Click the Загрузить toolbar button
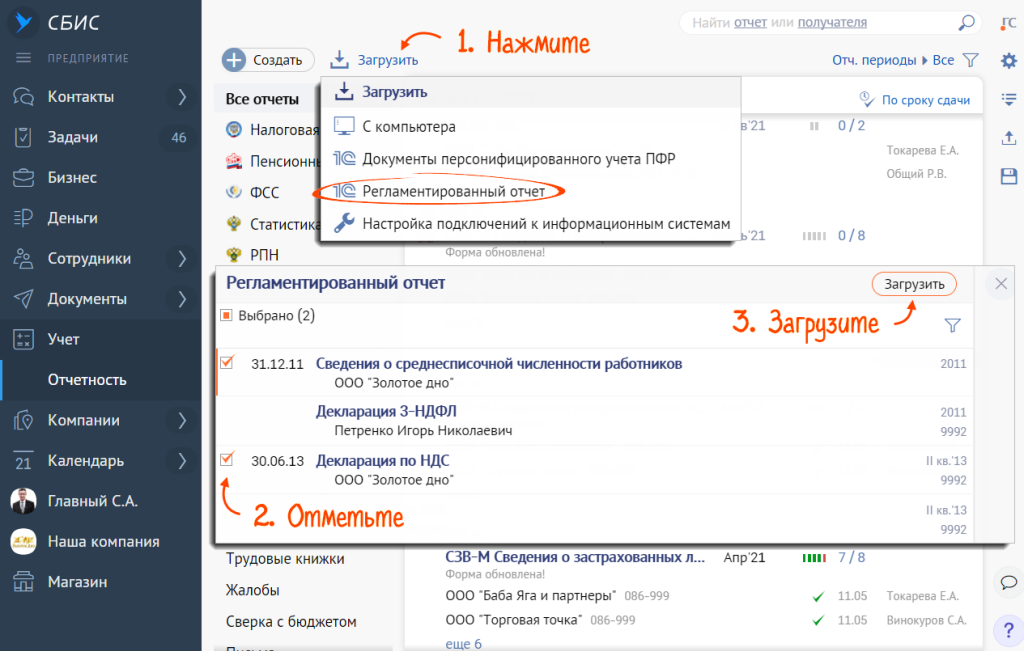The image size is (1024, 651). 374,60
